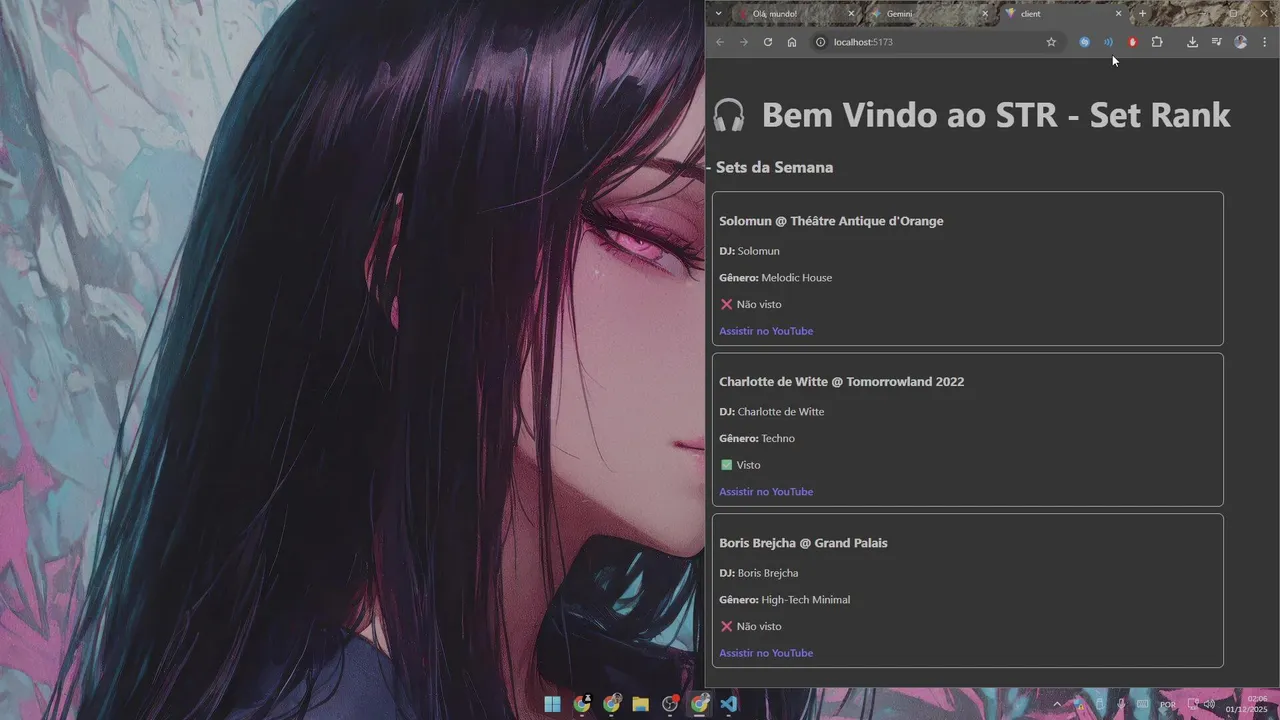The image size is (1280, 720).
Task: Bookmark this page with the star
Action: click(x=1051, y=42)
